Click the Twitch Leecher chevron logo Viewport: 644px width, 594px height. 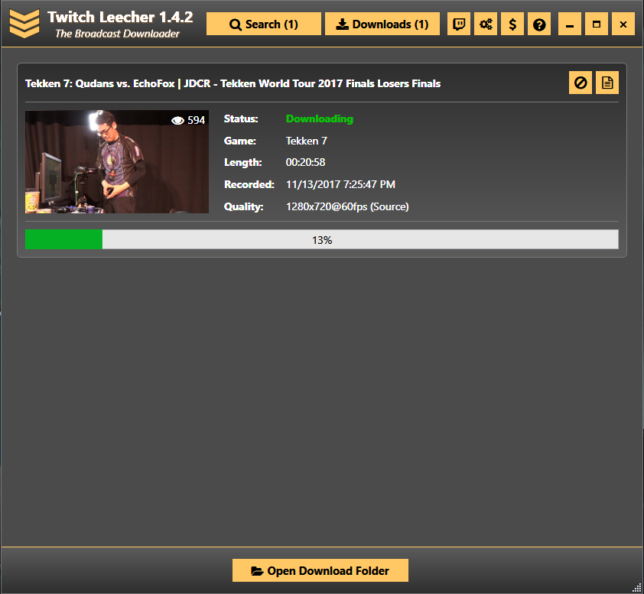(x=25, y=24)
